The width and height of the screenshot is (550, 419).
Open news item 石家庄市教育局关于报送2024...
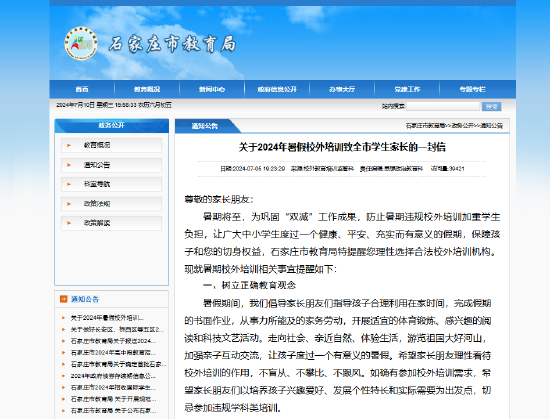(113, 341)
